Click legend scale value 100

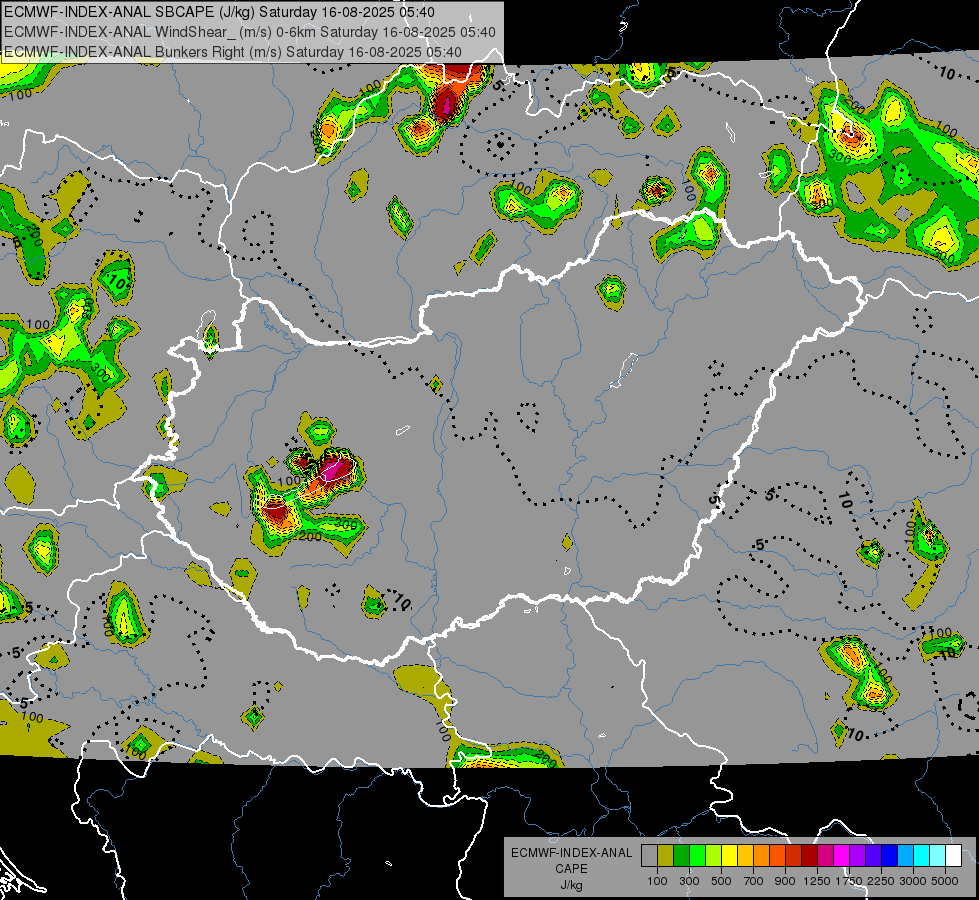pyautogui.click(x=657, y=881)
